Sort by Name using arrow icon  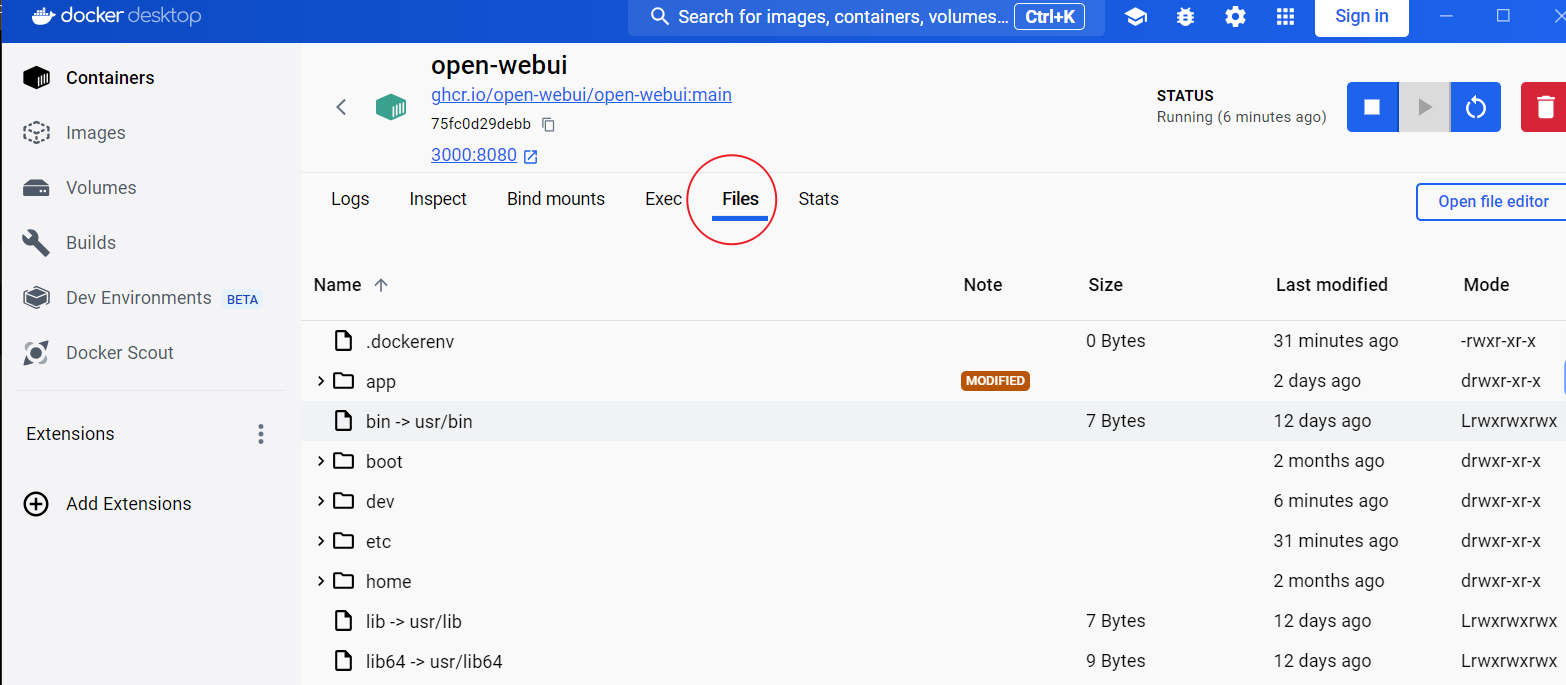pyautogui.click(x=381, y=285)
